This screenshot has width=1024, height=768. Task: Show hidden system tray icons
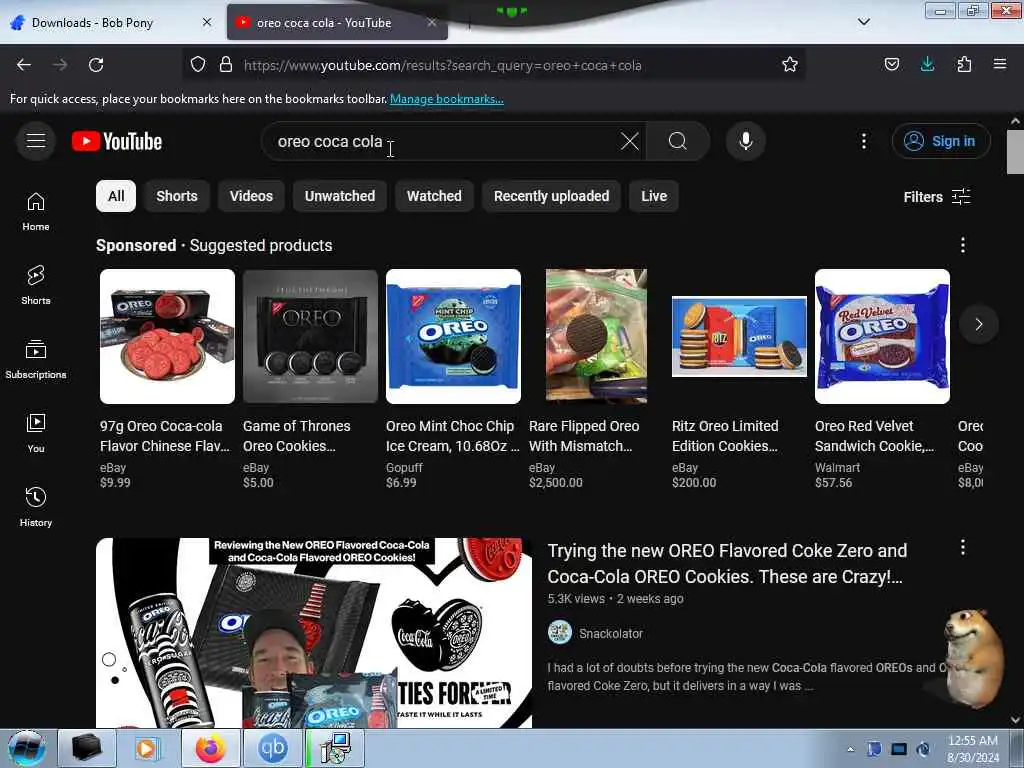850,750
